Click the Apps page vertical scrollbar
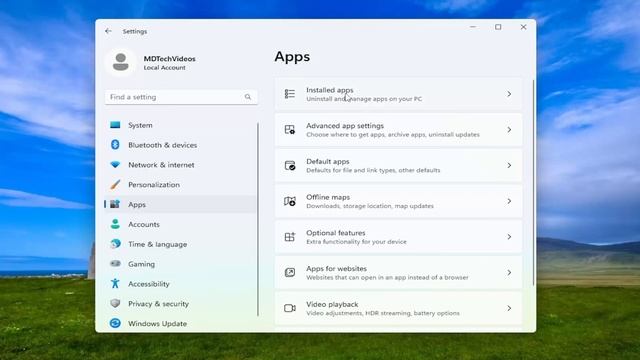This screenshot has height=360, width=640. pyautogui.click(x=533, y=183)
